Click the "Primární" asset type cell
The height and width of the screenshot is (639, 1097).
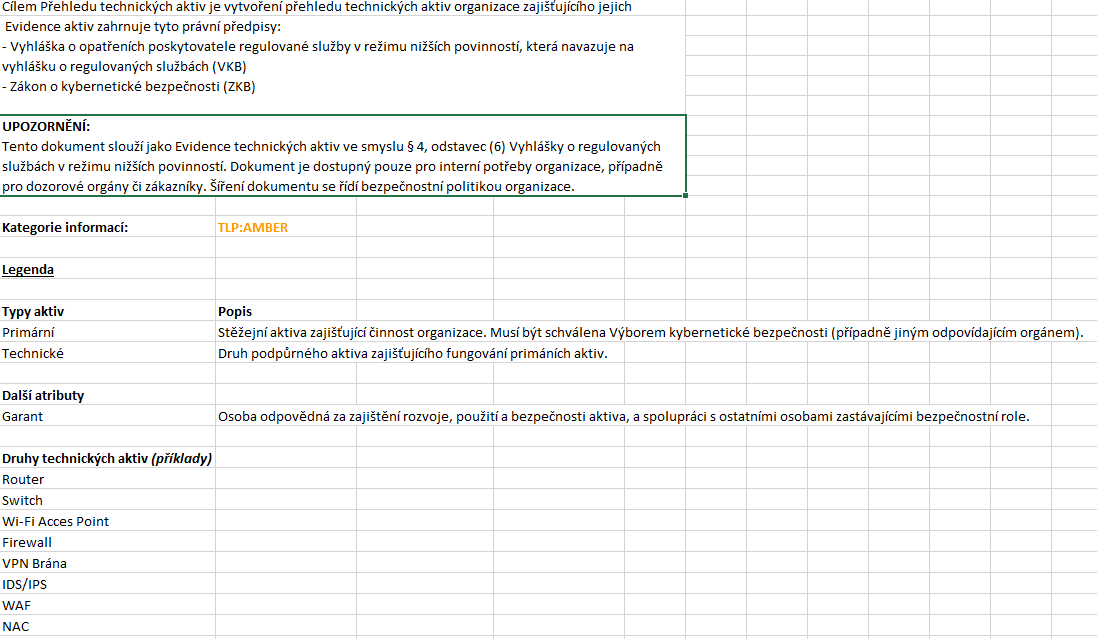tap(27, 333)
